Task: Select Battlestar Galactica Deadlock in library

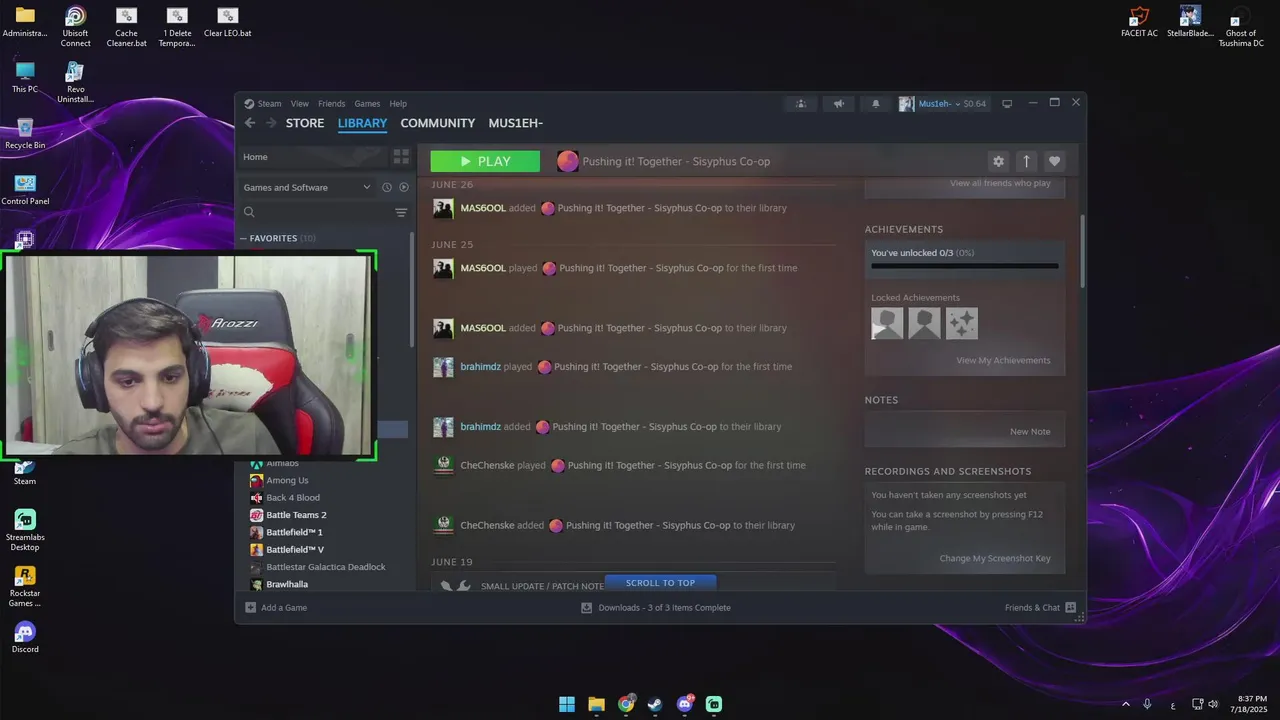Action: click(325, 567)
